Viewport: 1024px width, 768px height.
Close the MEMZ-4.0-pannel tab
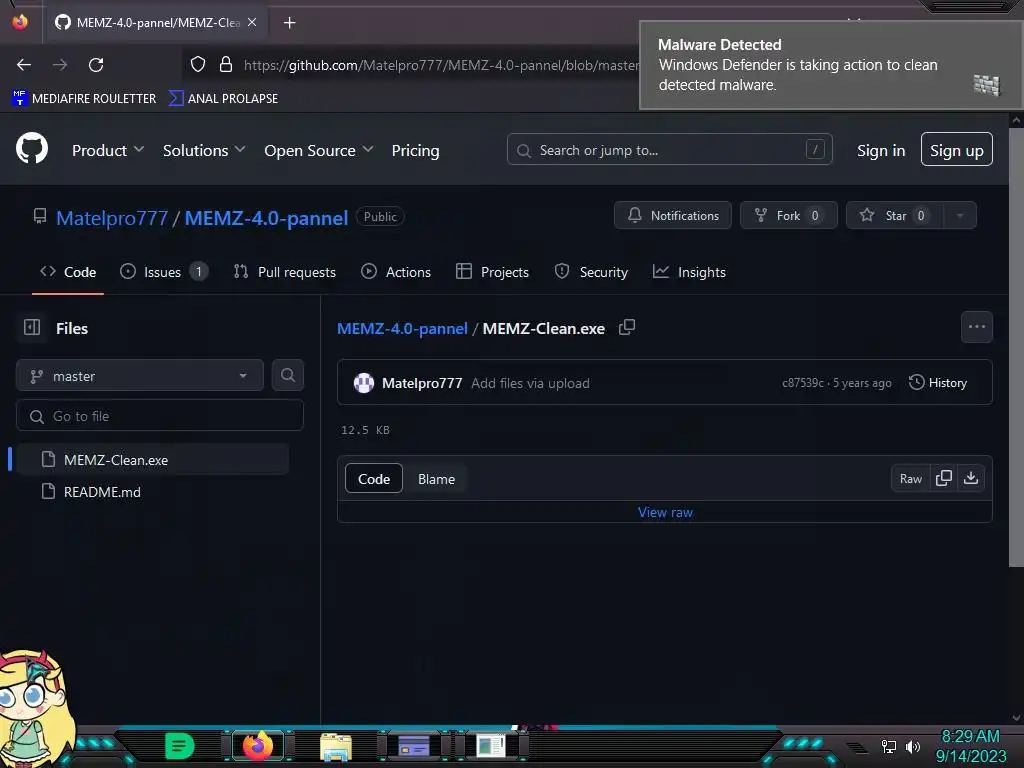pyautogui.click(x=252, y=22)
